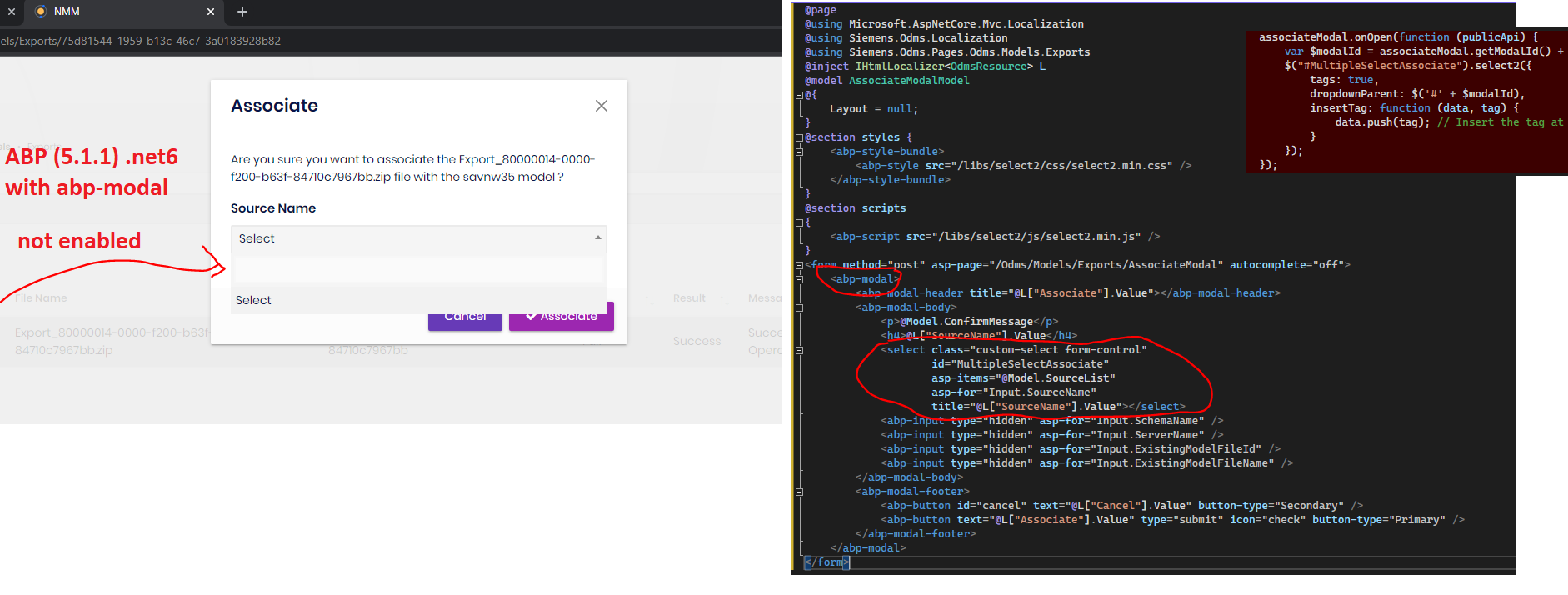Click the purple Associate submit button
This screenshot has width=1568, height=595.
[561, 318]
